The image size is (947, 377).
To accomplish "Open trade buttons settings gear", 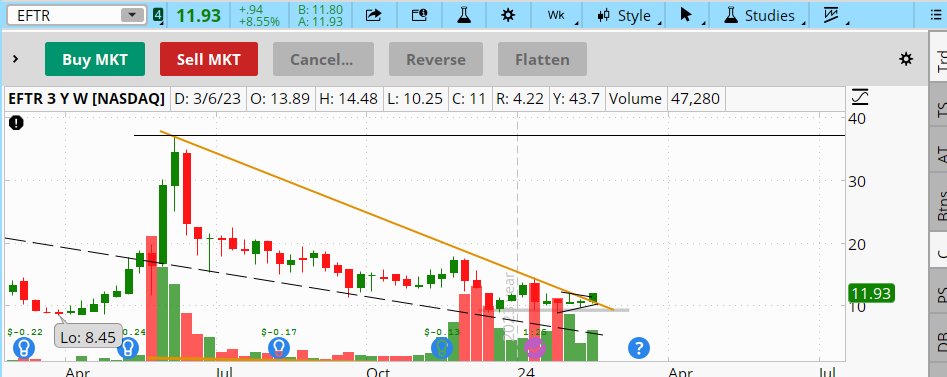I will (906, 59).
